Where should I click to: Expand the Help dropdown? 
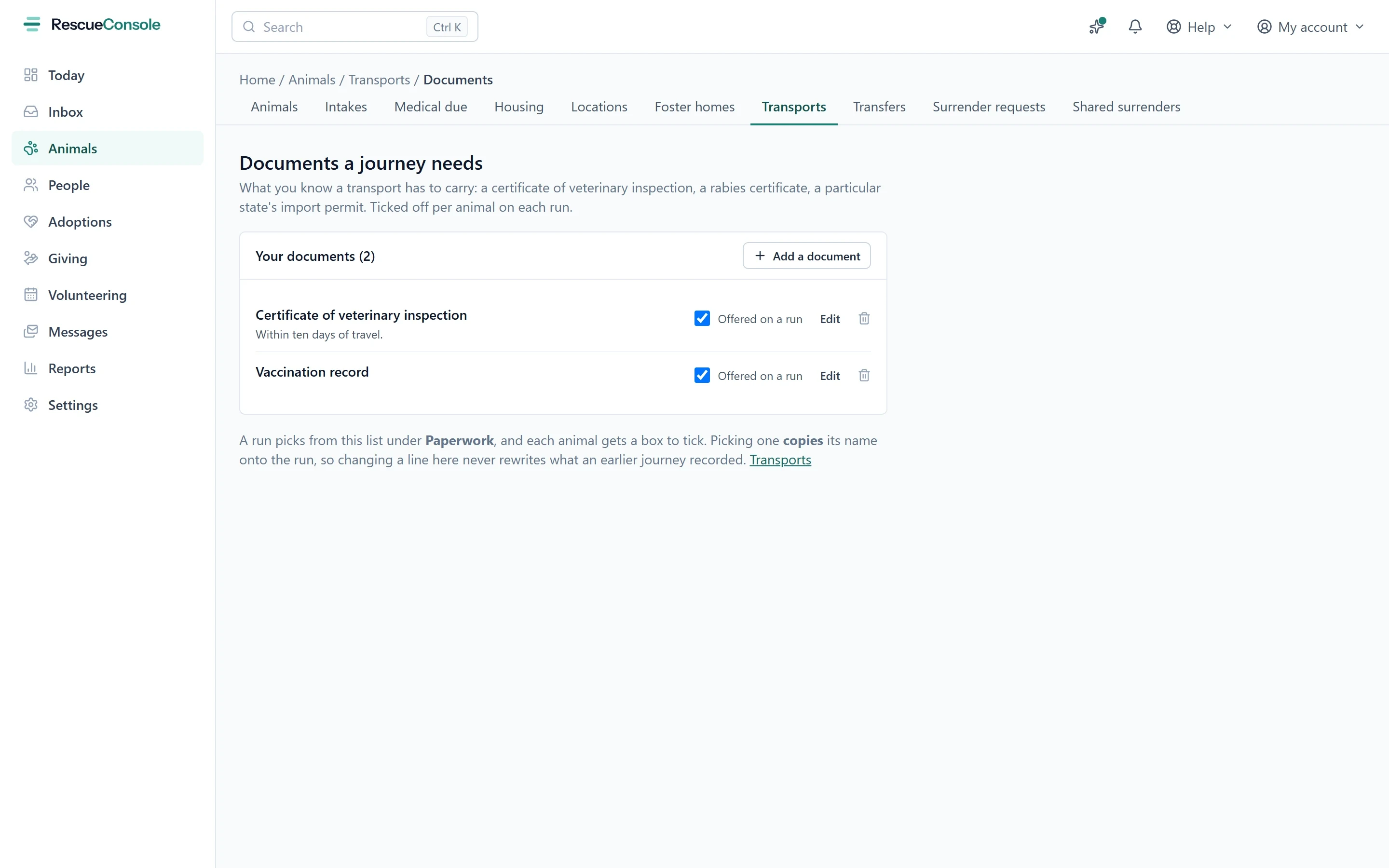click(1199, 27)
